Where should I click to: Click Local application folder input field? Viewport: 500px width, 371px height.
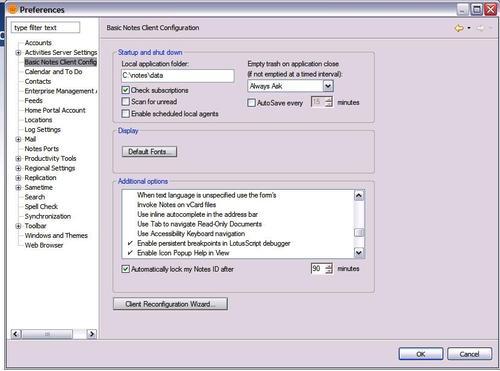click(178, 76)
